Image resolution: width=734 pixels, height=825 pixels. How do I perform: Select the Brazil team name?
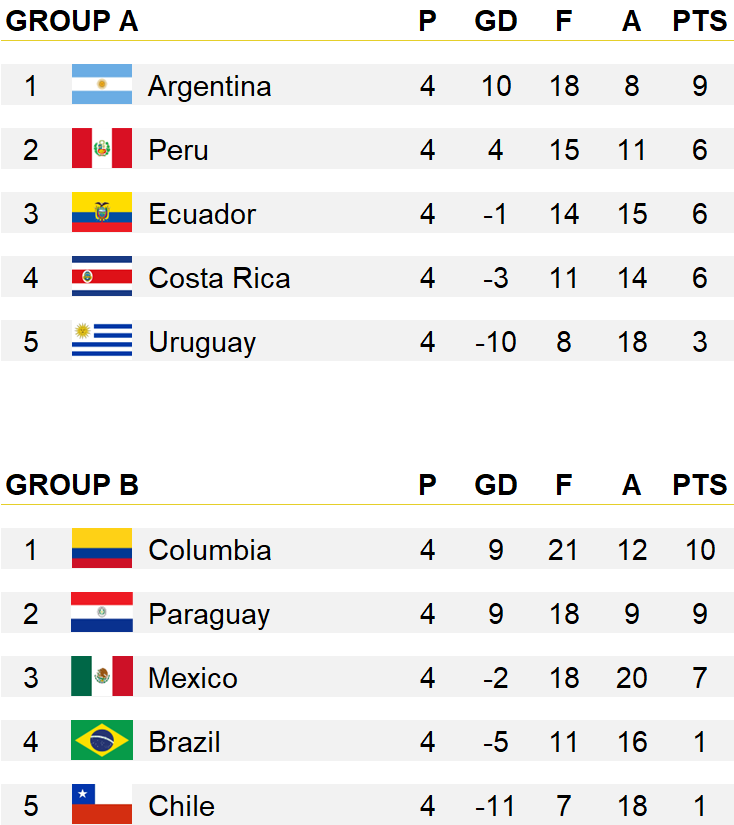tap(184, 742)
